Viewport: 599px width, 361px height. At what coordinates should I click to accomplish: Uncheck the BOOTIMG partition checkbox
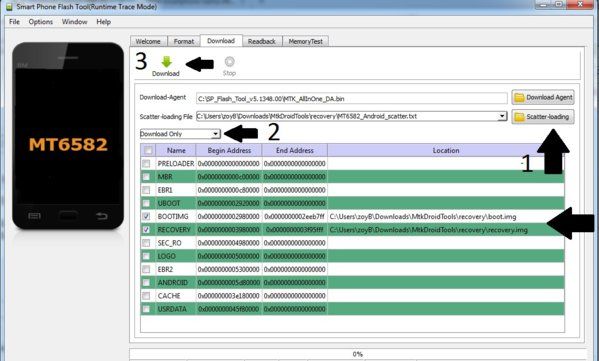[146, 216]
